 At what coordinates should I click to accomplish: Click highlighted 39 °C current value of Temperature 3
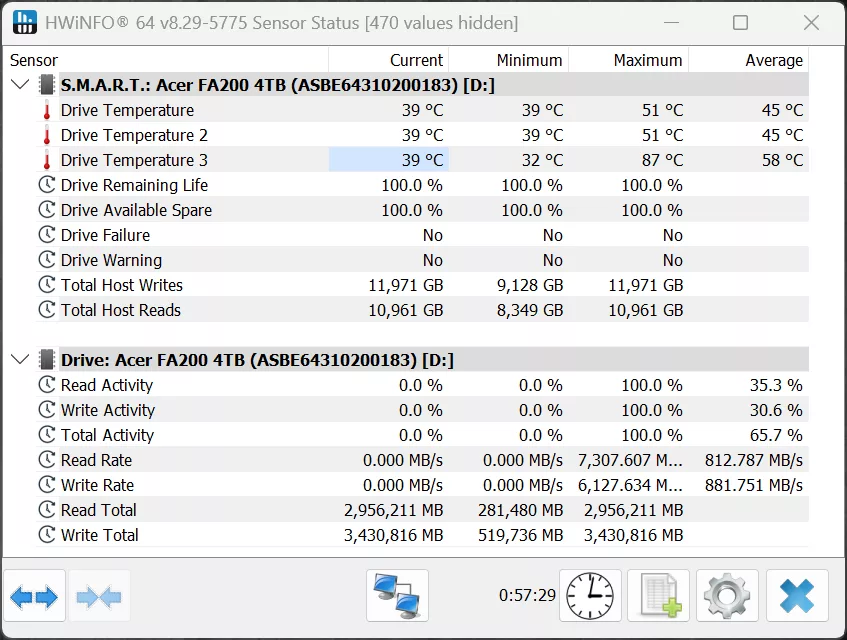click(388, 160)
